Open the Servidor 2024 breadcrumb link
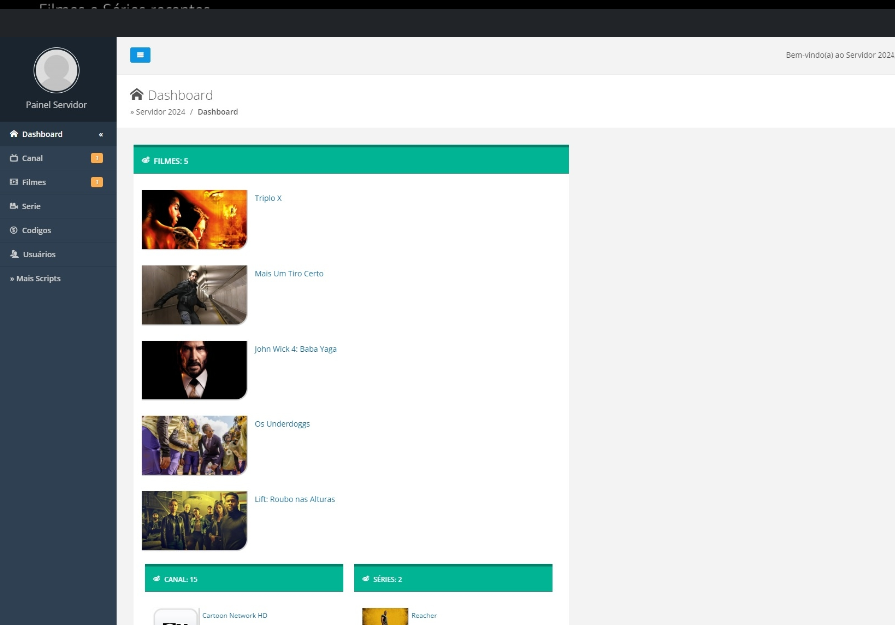Screen dimensions: 895x625 point(160,112)
